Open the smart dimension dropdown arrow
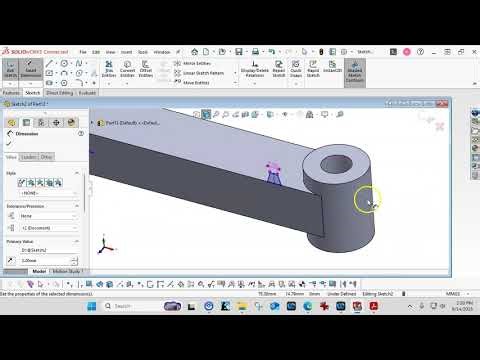The image size is (480, 360). tap(30, 83)
